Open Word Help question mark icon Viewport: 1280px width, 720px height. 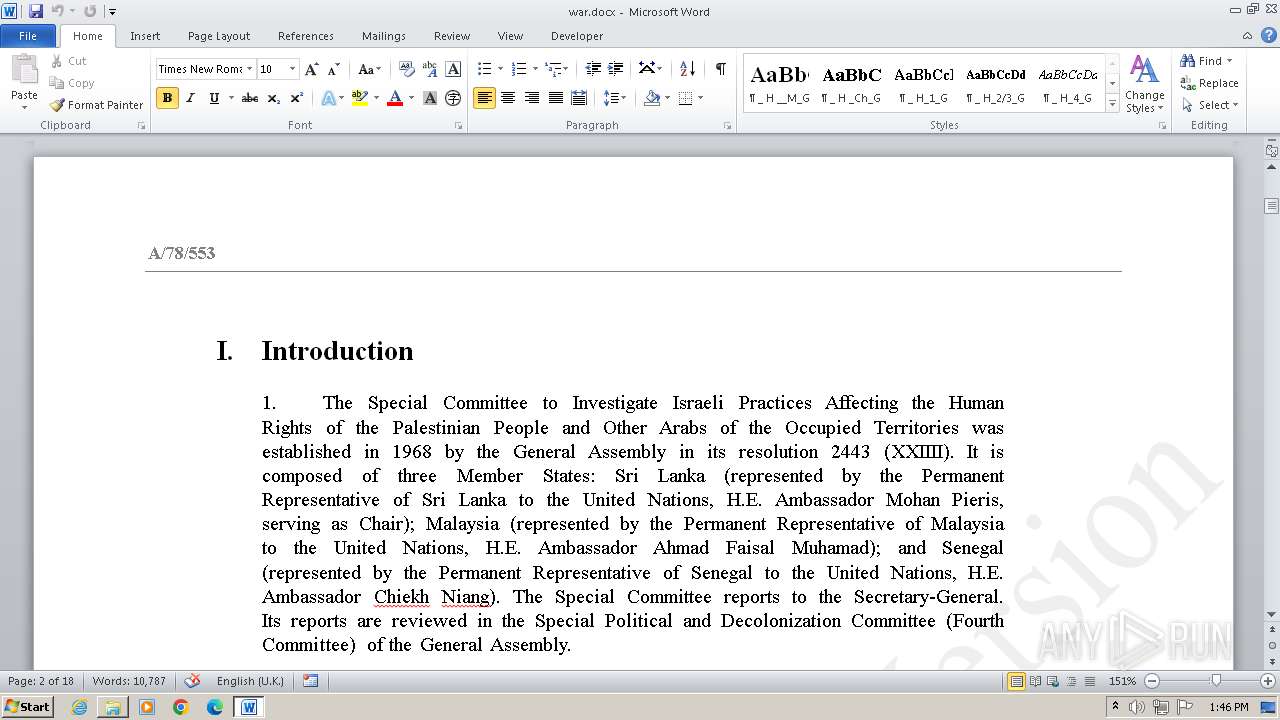click(1267, 35)
